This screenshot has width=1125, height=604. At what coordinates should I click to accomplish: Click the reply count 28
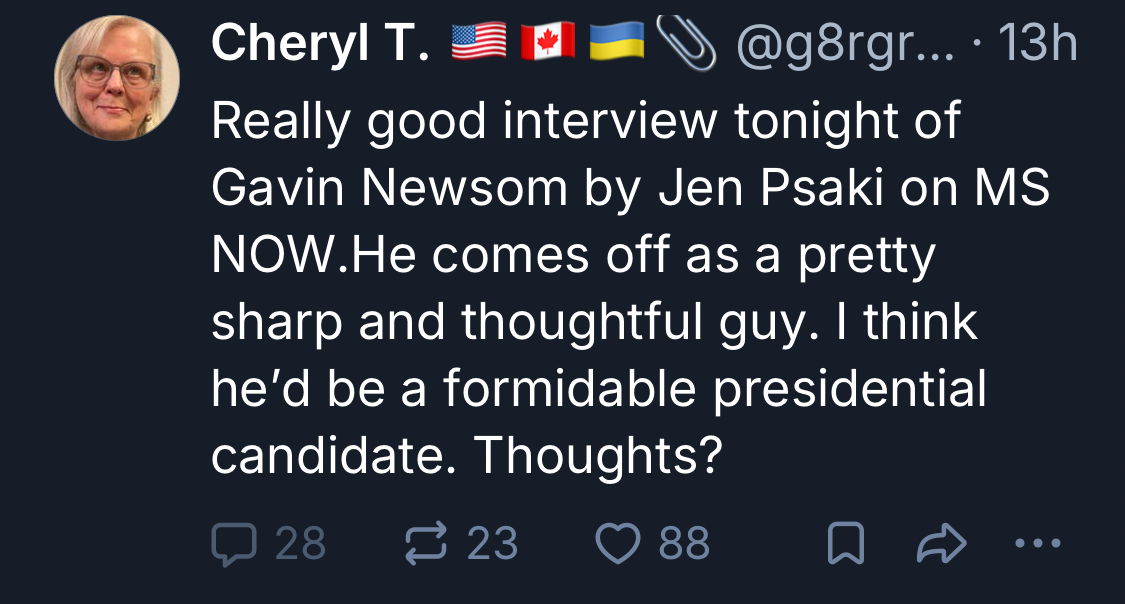click(x=299, y=543)
